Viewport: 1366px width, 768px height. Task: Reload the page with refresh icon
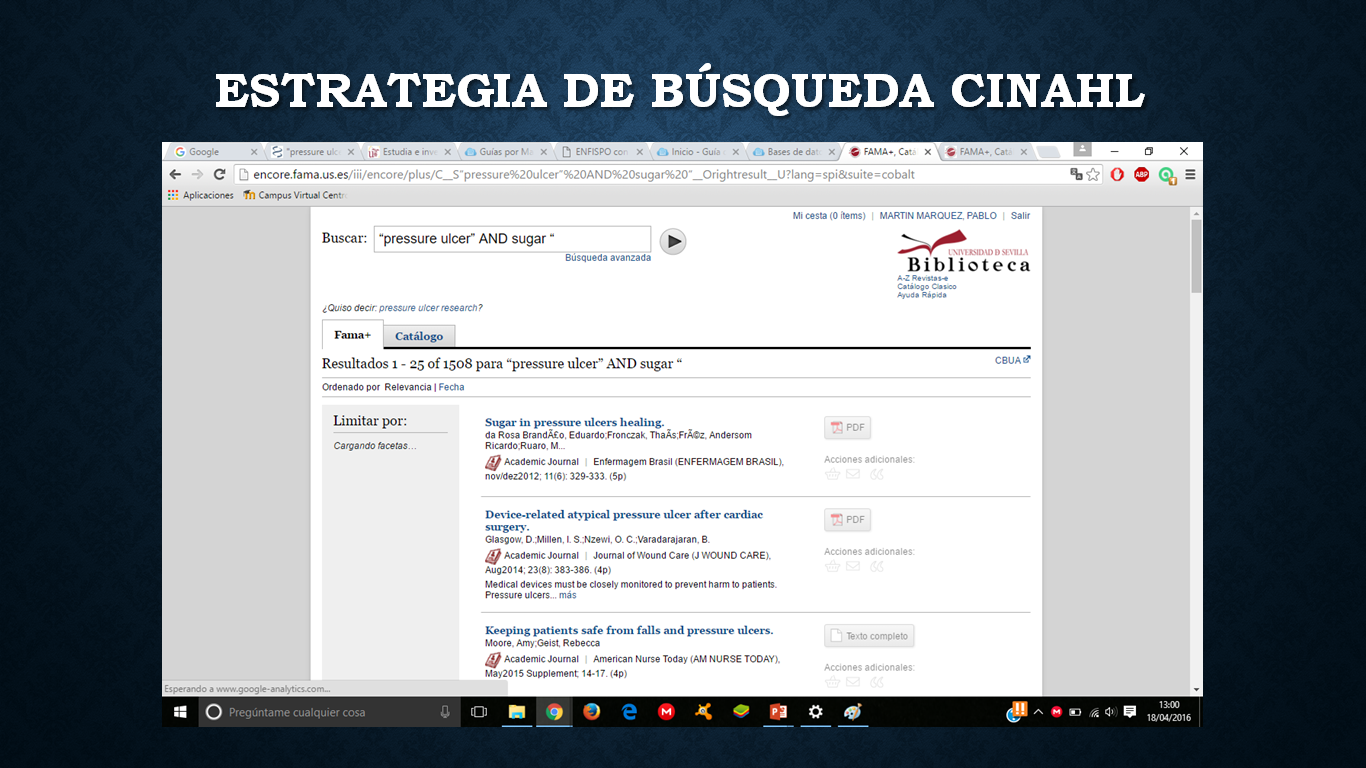tap(219, 174)
